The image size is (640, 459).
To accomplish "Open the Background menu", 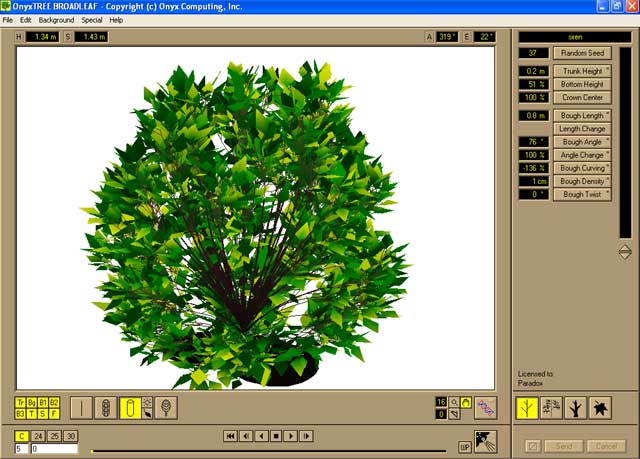I will (x=56, y=20).
